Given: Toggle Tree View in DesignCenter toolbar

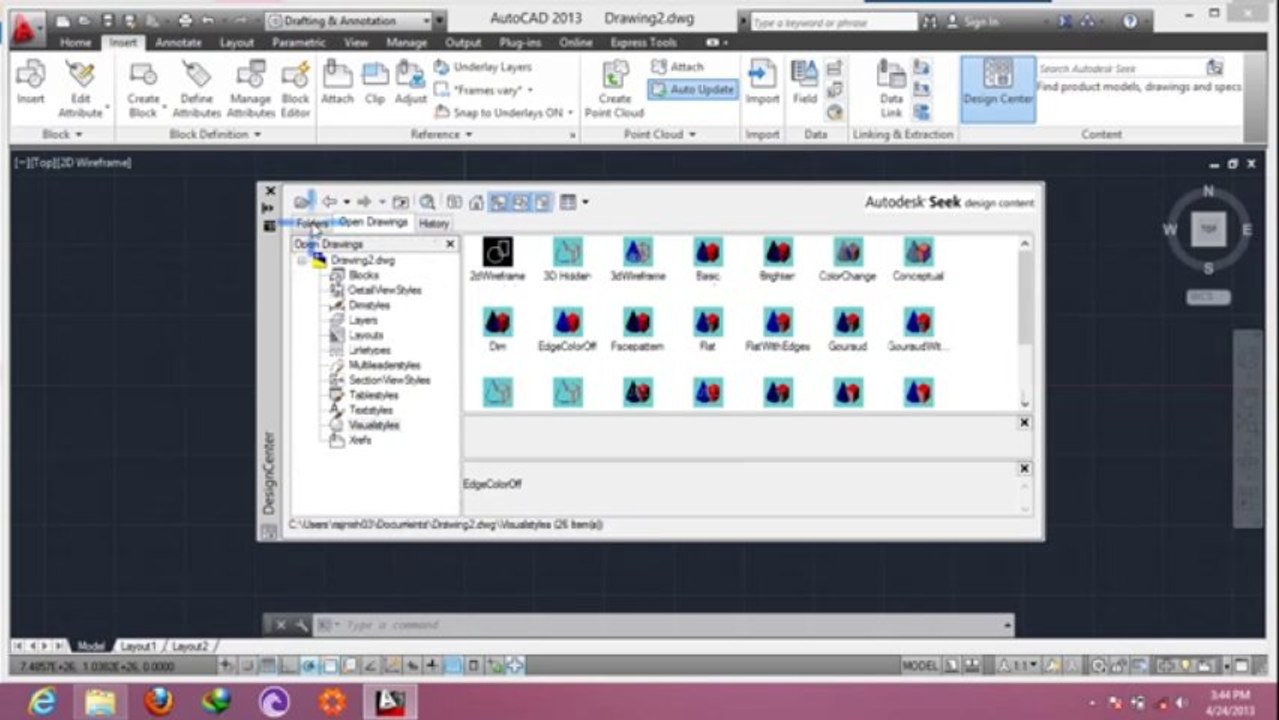Looking at the screenshot, I should click(498, 202).
